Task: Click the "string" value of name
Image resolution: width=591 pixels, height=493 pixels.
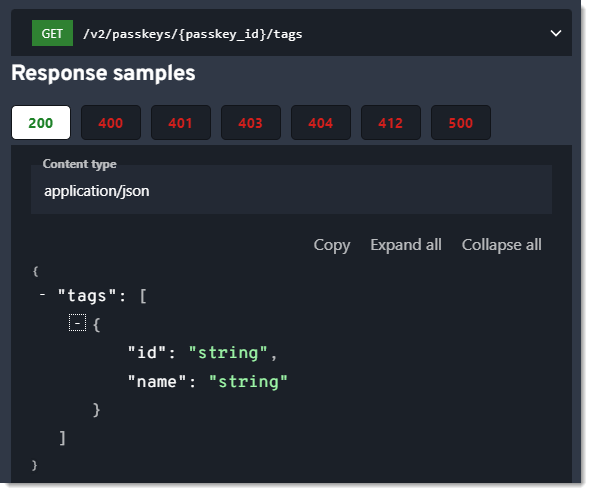Action: tap(248, 381)
